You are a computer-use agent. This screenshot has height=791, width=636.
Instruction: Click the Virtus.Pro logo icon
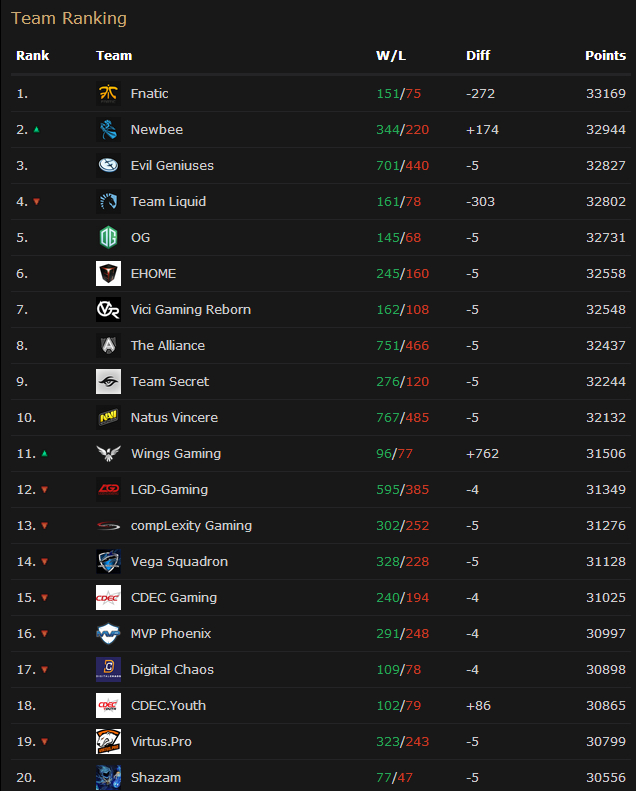(109, 742)
